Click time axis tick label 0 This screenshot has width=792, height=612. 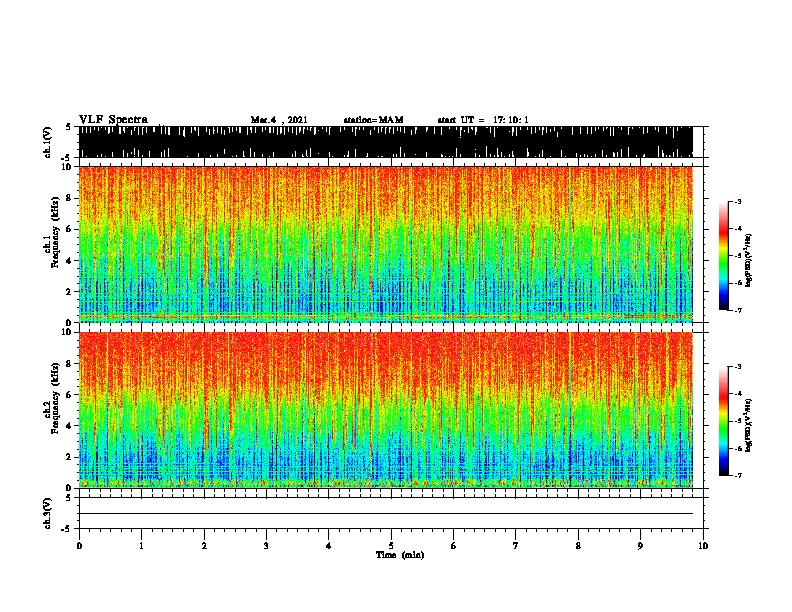click(79, 546)
